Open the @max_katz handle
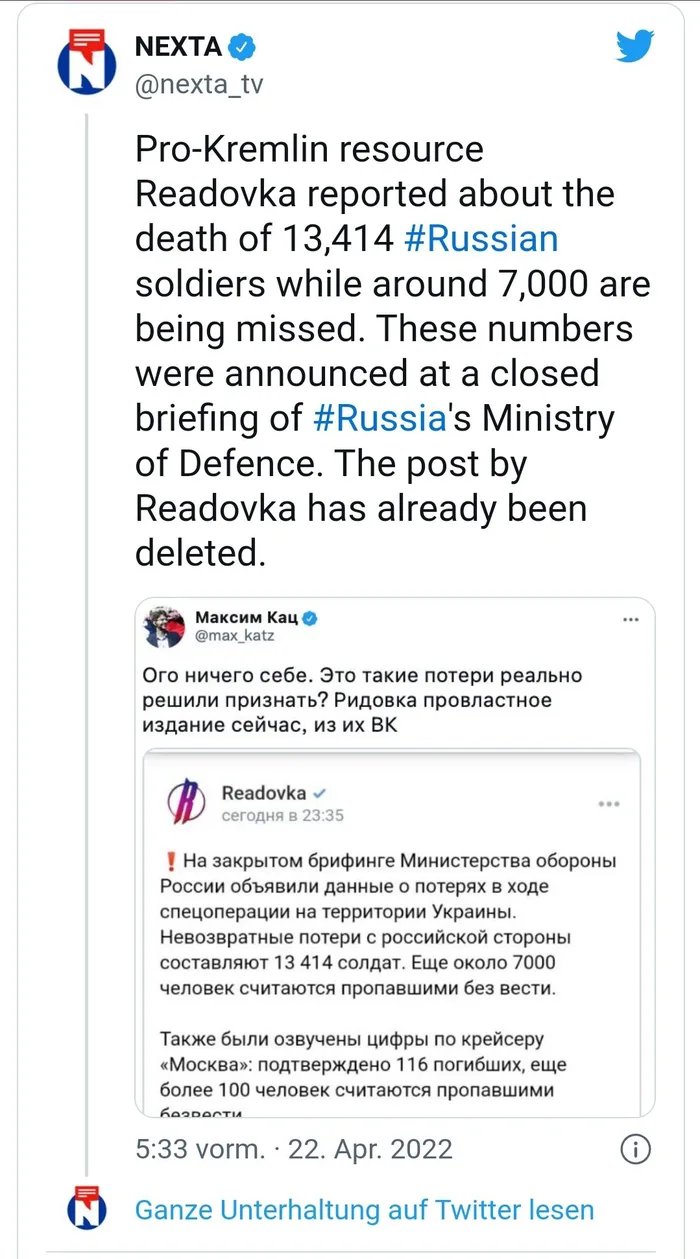 tap(234, 636)
